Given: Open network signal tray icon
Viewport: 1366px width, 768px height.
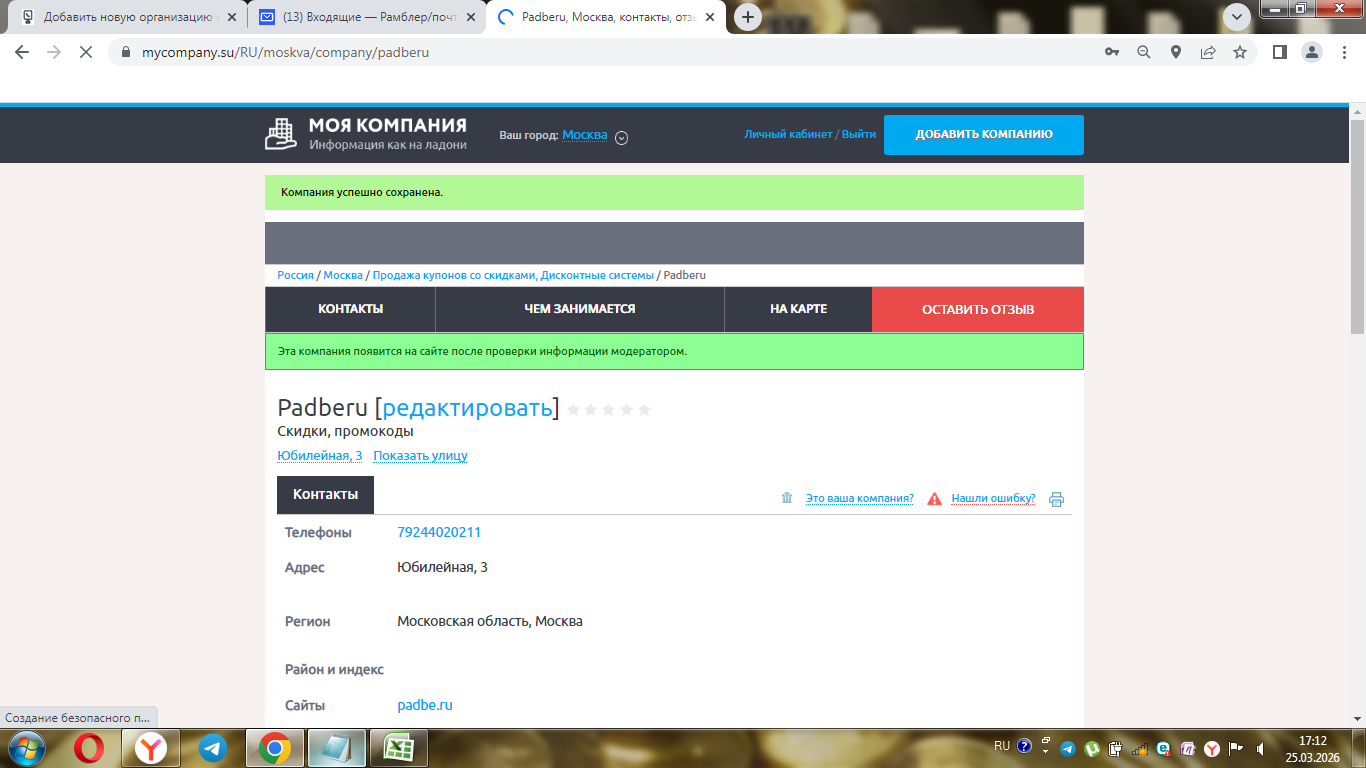Looking at the screenshot, I should point(1140,748).
